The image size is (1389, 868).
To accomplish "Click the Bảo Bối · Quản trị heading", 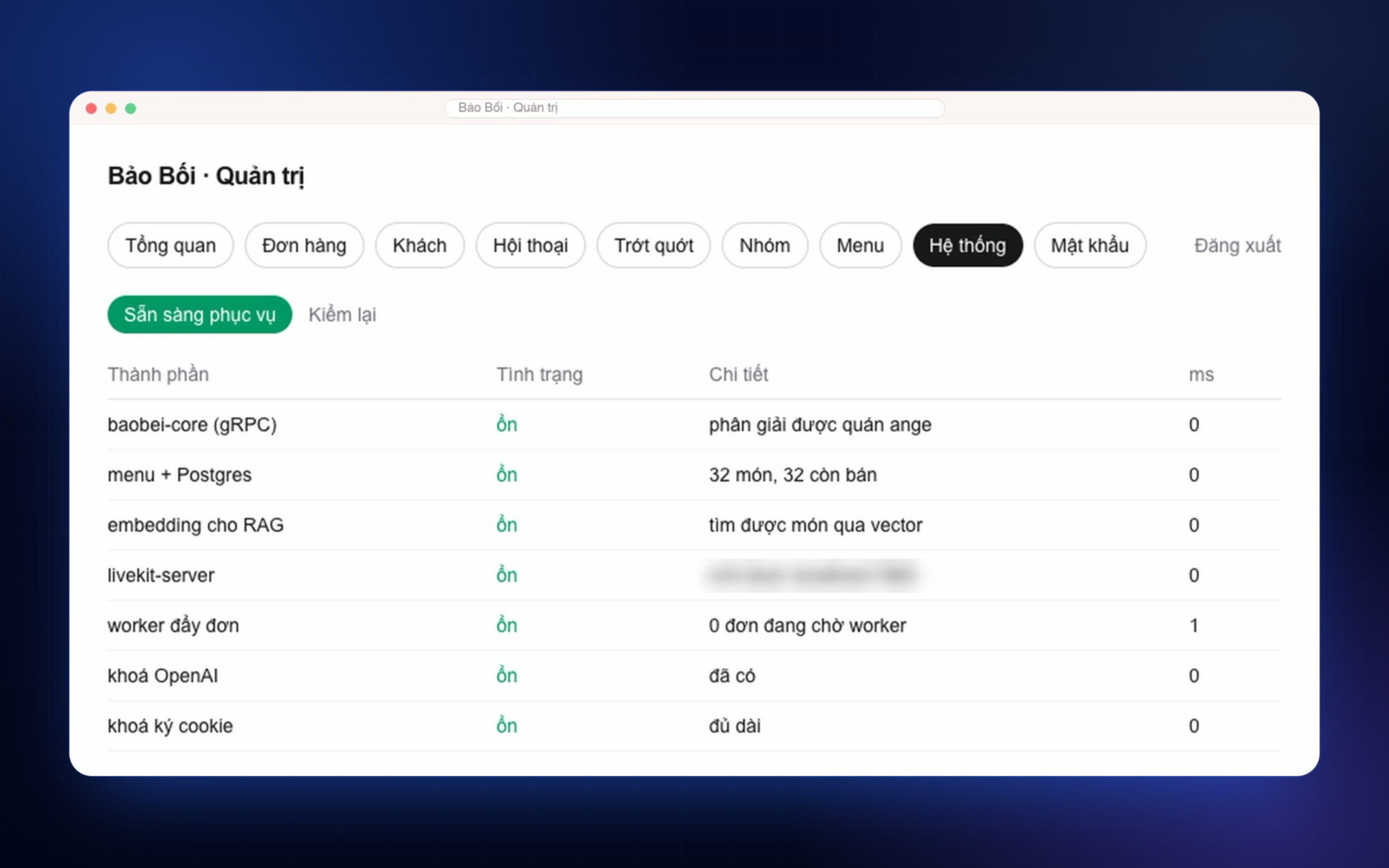I will coord(206,176).
